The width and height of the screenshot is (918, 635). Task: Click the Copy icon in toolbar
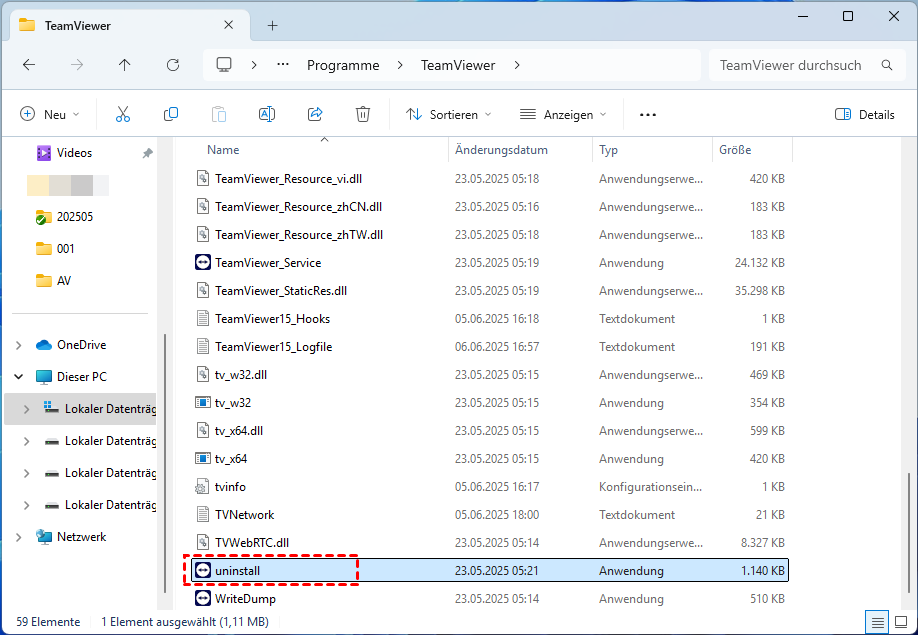point(171,115)
